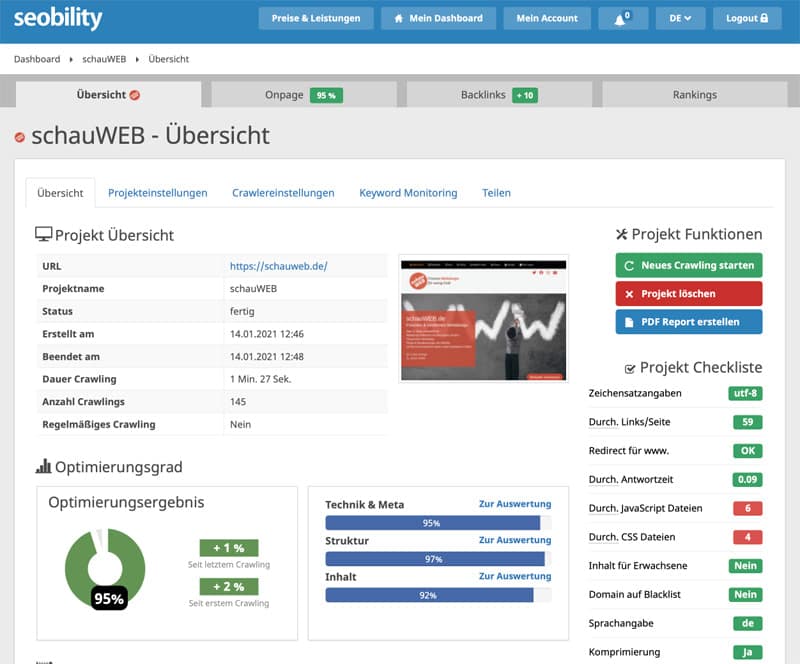The width and height of the screenshot is (800, 664).
Task: Click the 95% donut chart
Action: point(105,569)
